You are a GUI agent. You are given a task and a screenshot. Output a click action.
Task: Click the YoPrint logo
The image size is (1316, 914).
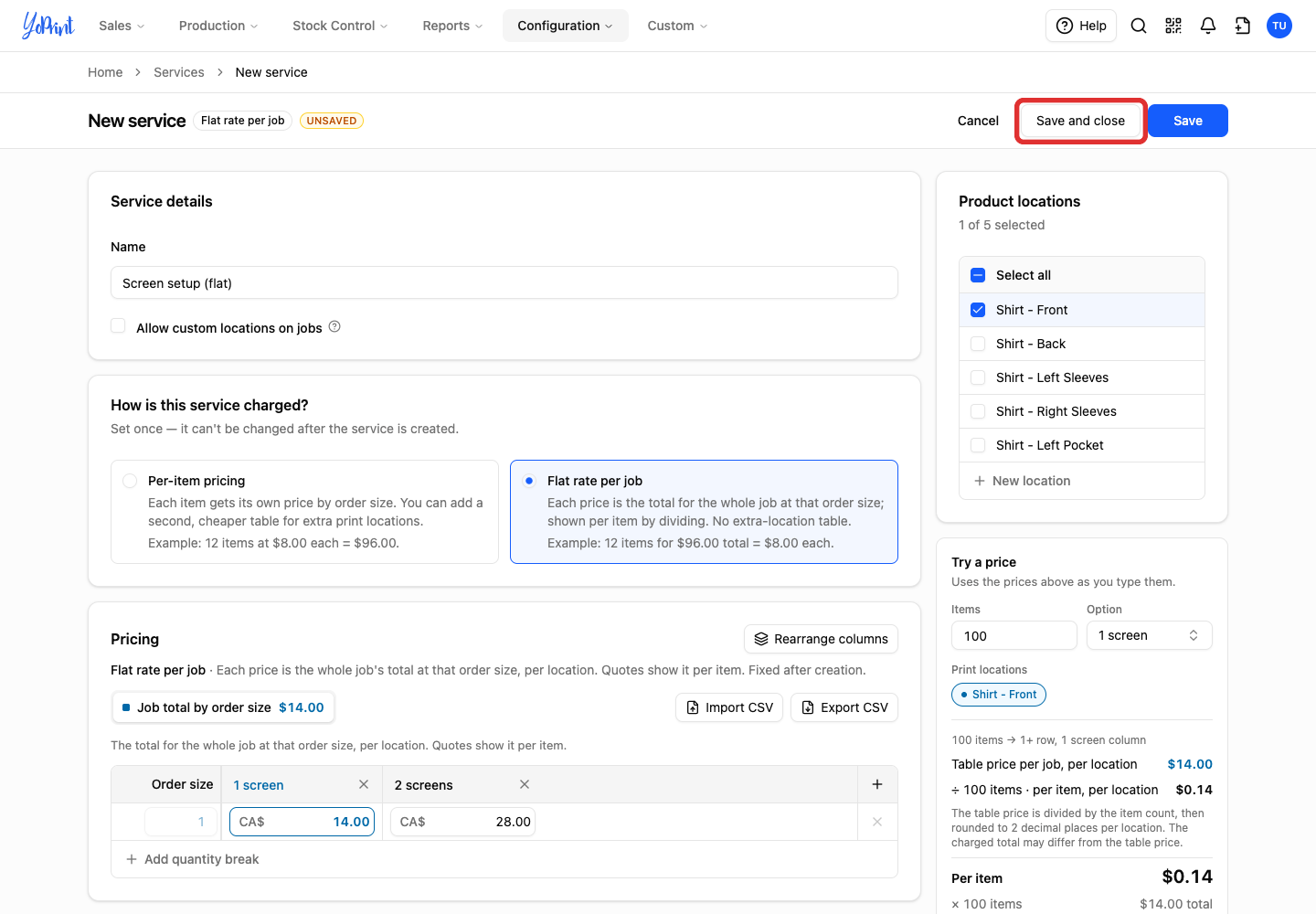48,26
